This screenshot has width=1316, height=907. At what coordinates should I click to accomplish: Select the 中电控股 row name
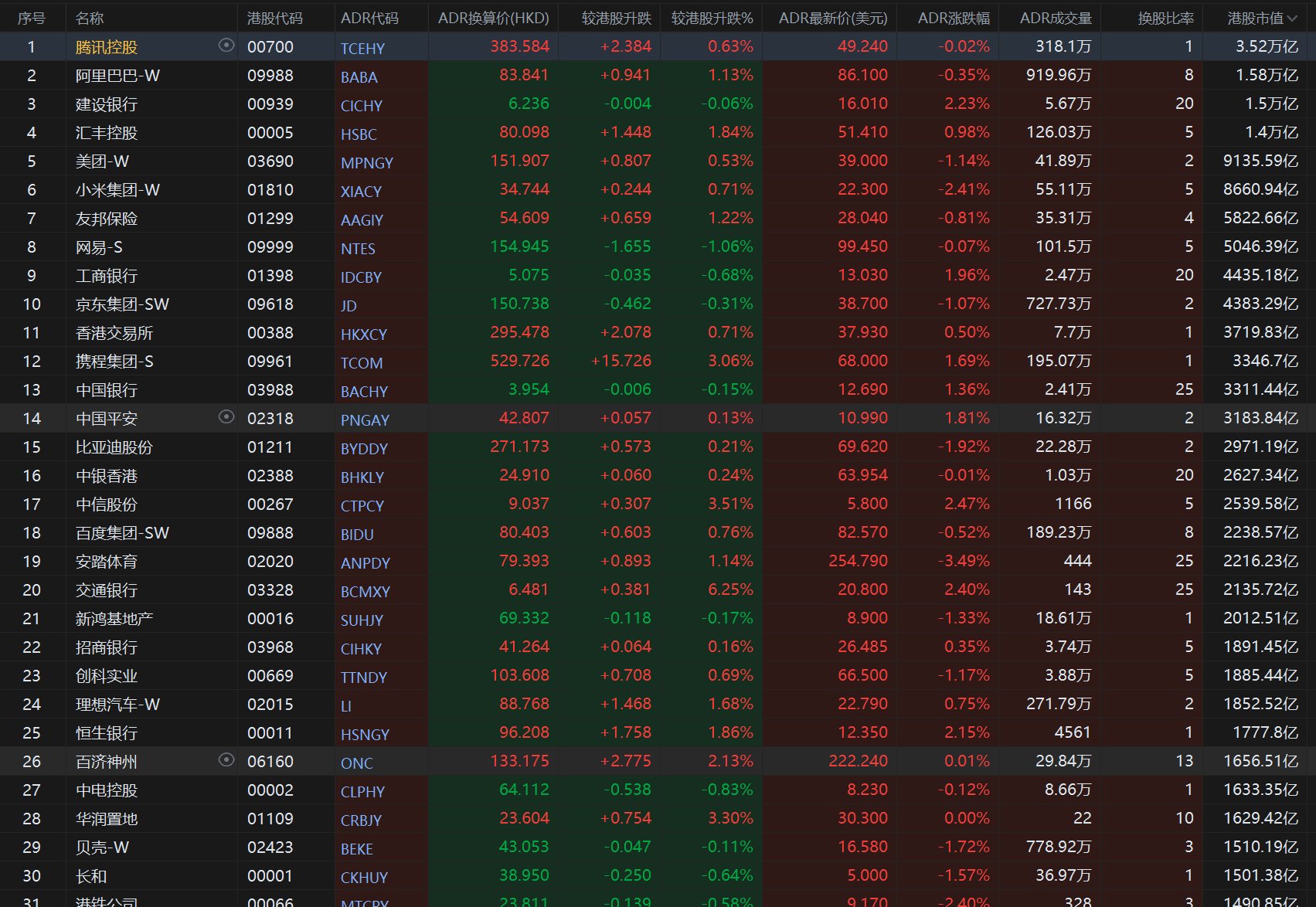pyautogui.click(x=107, y=790)
